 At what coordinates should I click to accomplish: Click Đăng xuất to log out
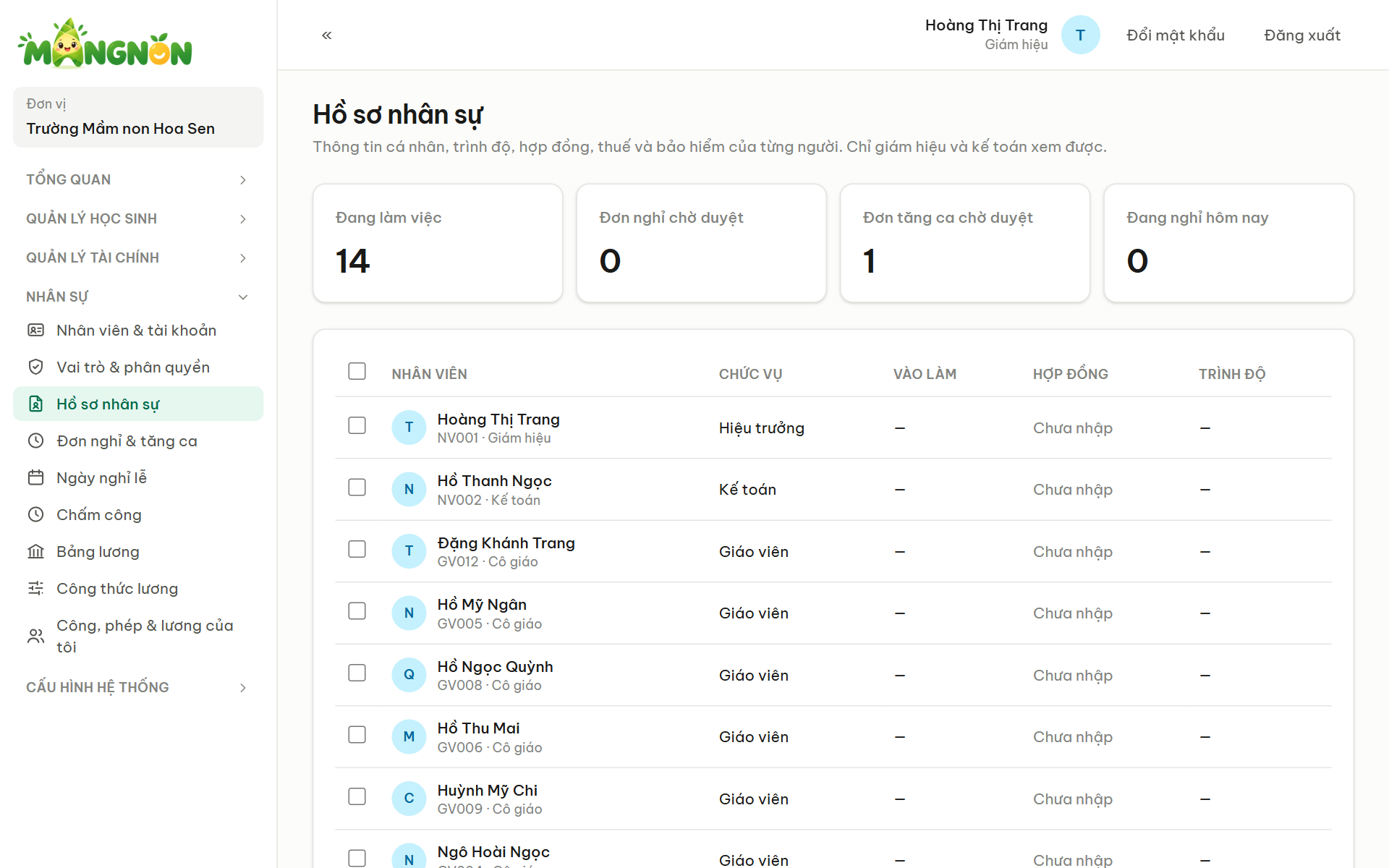click(x=1302, y=35)
